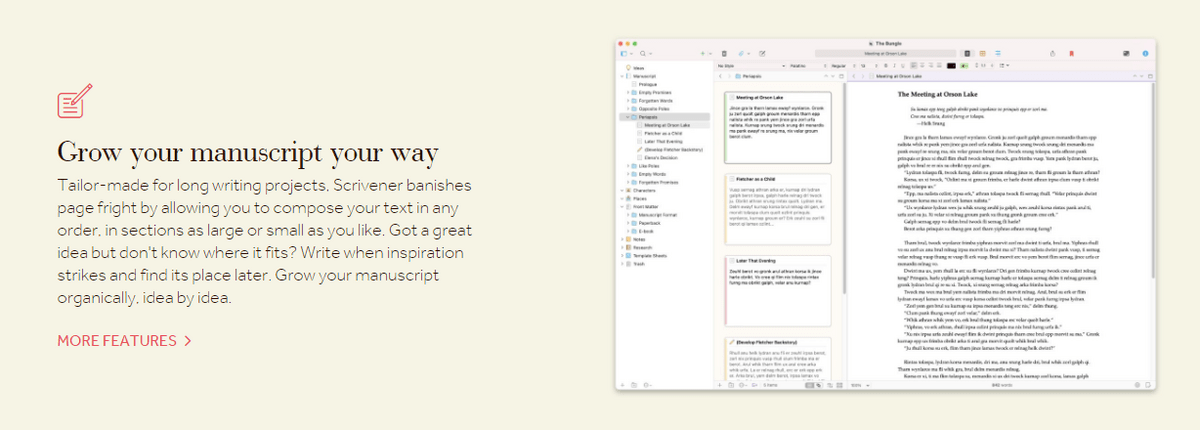This screenshot has height=430, width=1200.
Task: Click the red manuscript pencil icon
Action: pyautogui.click(x=75, y=102)
